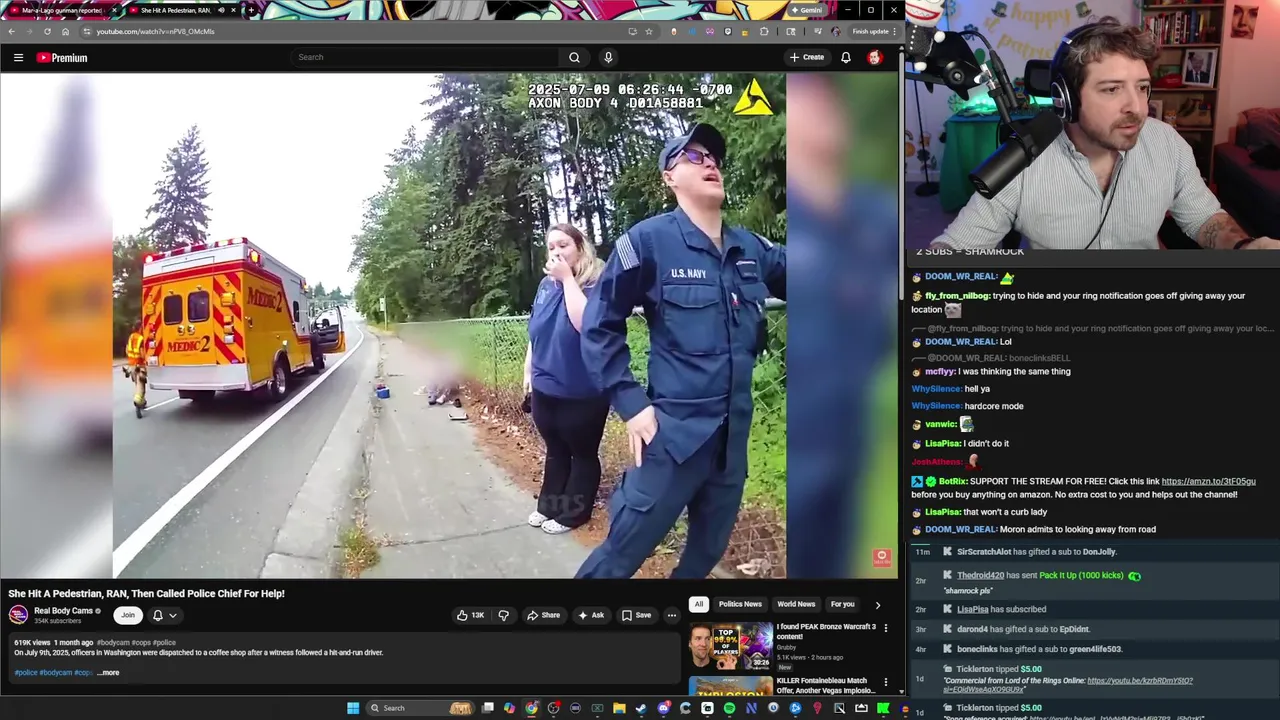Screen dimensions: 1280x720
Task: Open the YouTube hamburger guide menu
Action: pyautogui.click(x=18, y=57)
